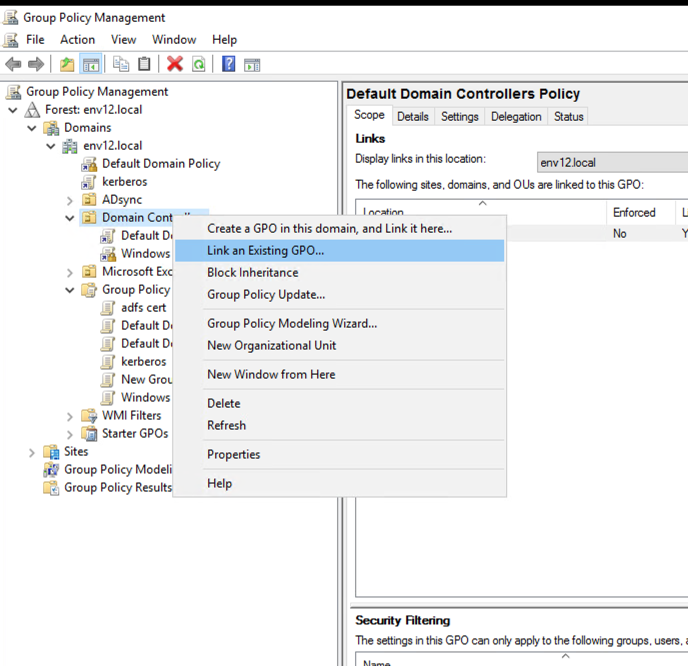Collapse the Forest: env12.local node
This screenshot has height=666, width=688.
[13, 110]
